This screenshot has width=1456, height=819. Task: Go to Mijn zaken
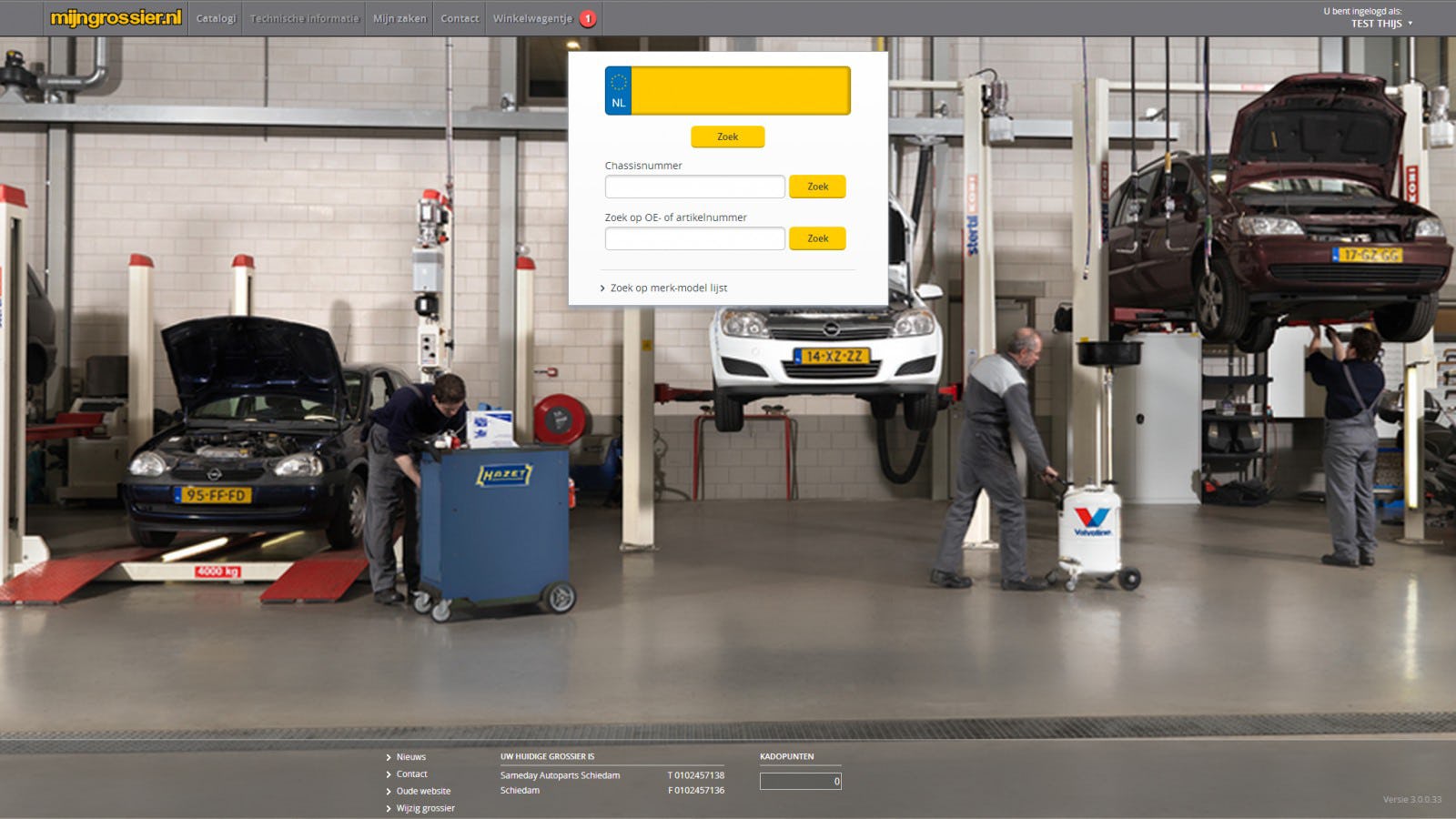pos(399,18)
